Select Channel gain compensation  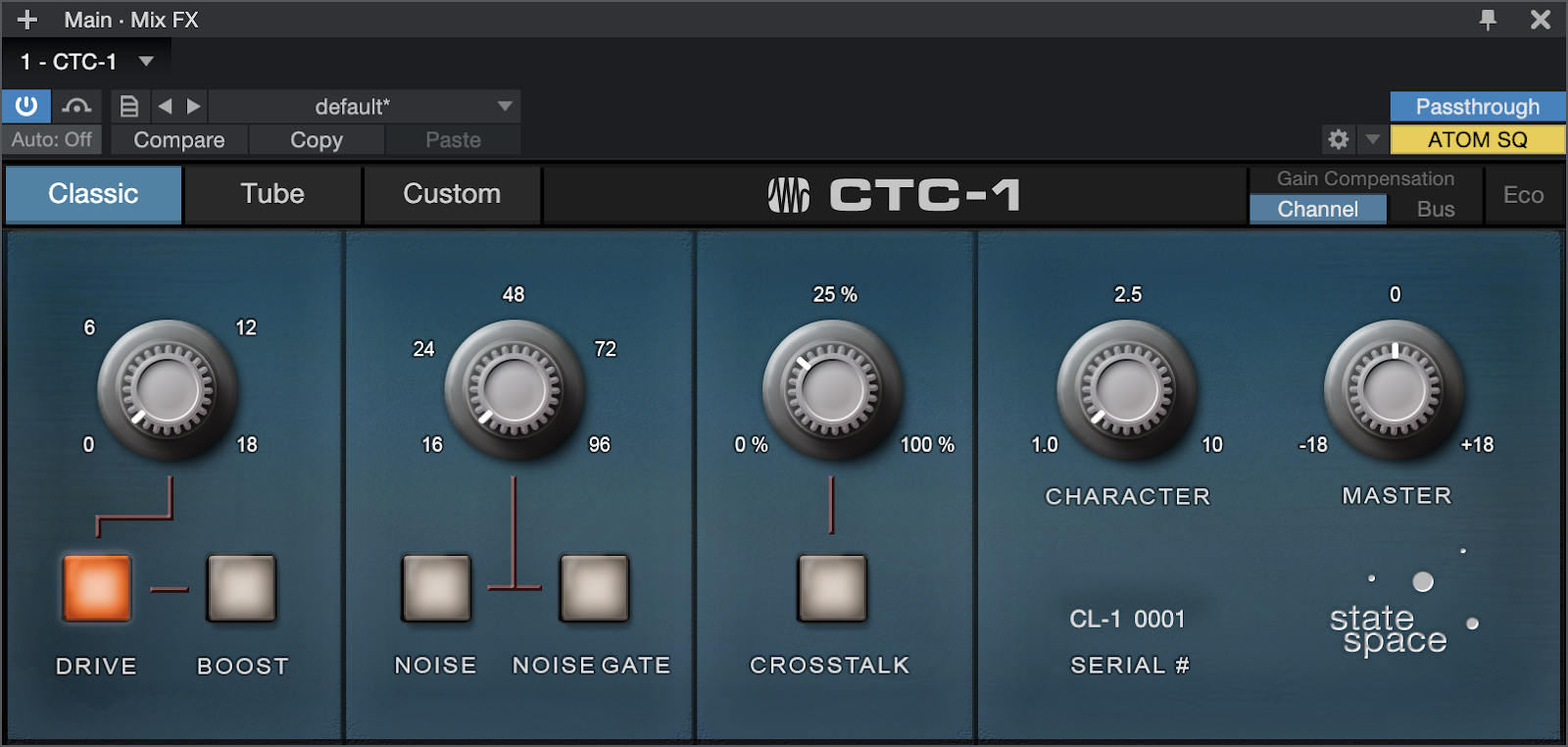(x=1318, y=209)
